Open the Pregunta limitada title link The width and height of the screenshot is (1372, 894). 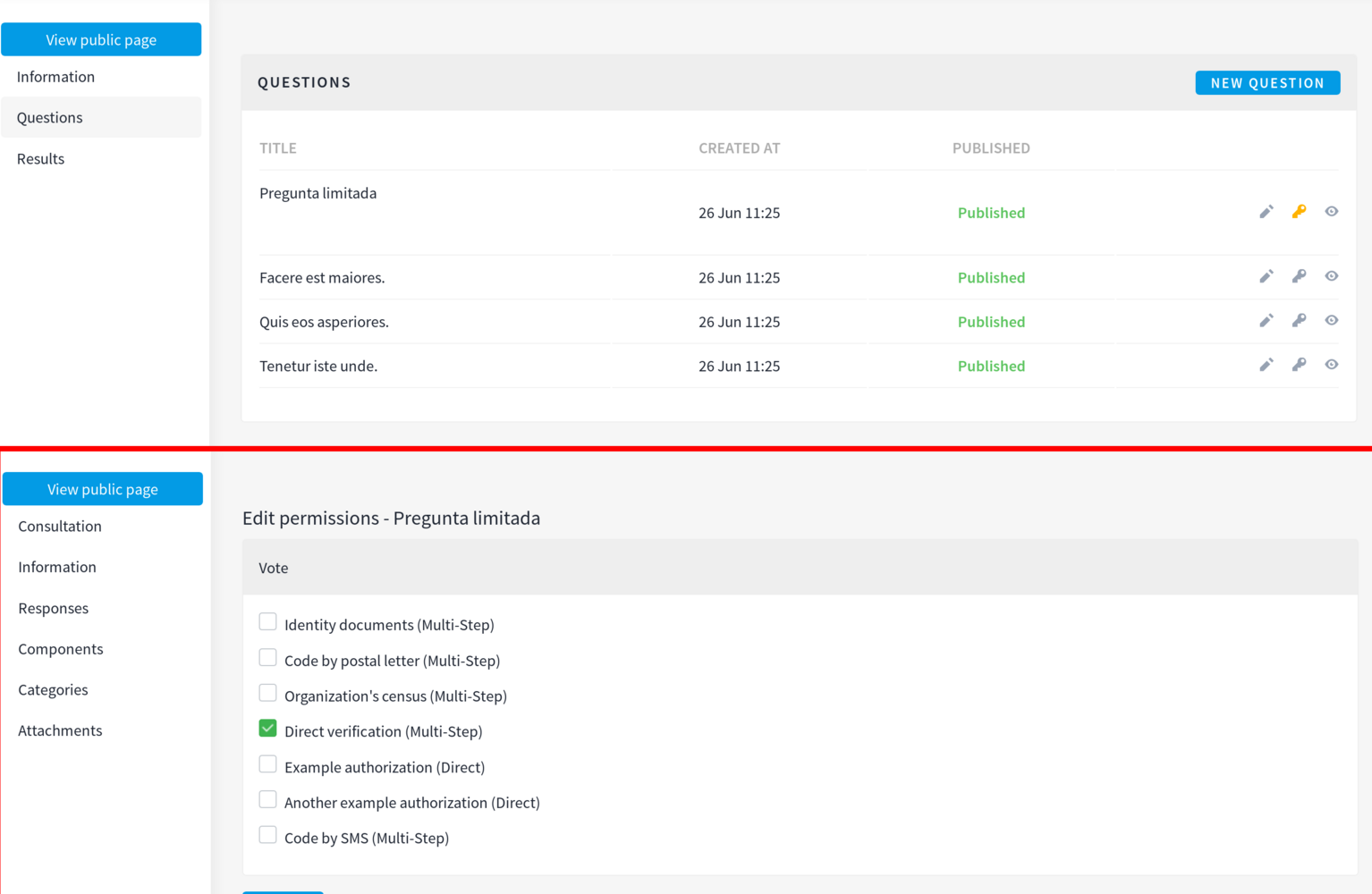pyautogui.click(x=318, y=193)
